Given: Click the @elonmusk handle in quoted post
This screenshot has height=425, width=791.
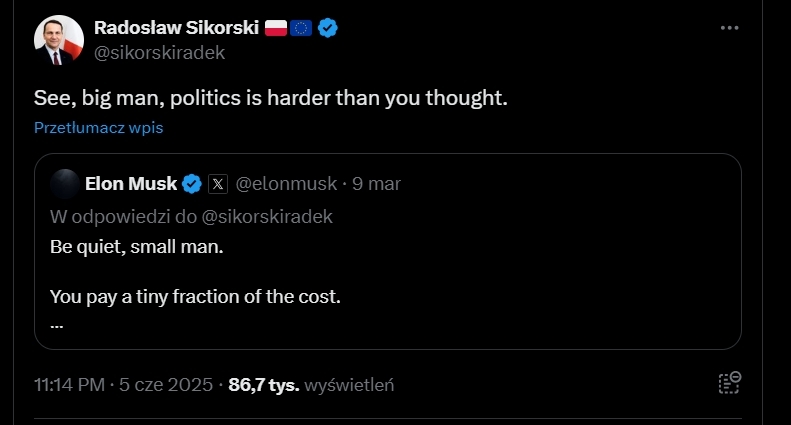Looking at the screenshot, I should click(x=287, y=184).
